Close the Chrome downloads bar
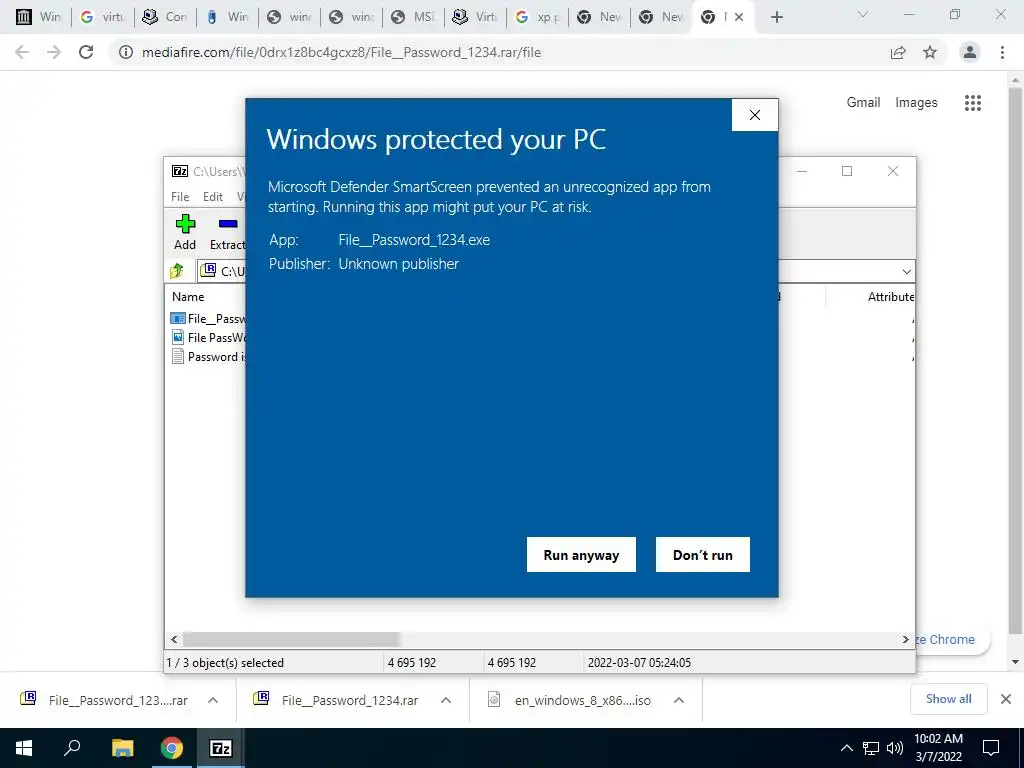Image resolution: width=1024 pixels, height=768 pixels. pyautogui.click(x=1006, y=699)
